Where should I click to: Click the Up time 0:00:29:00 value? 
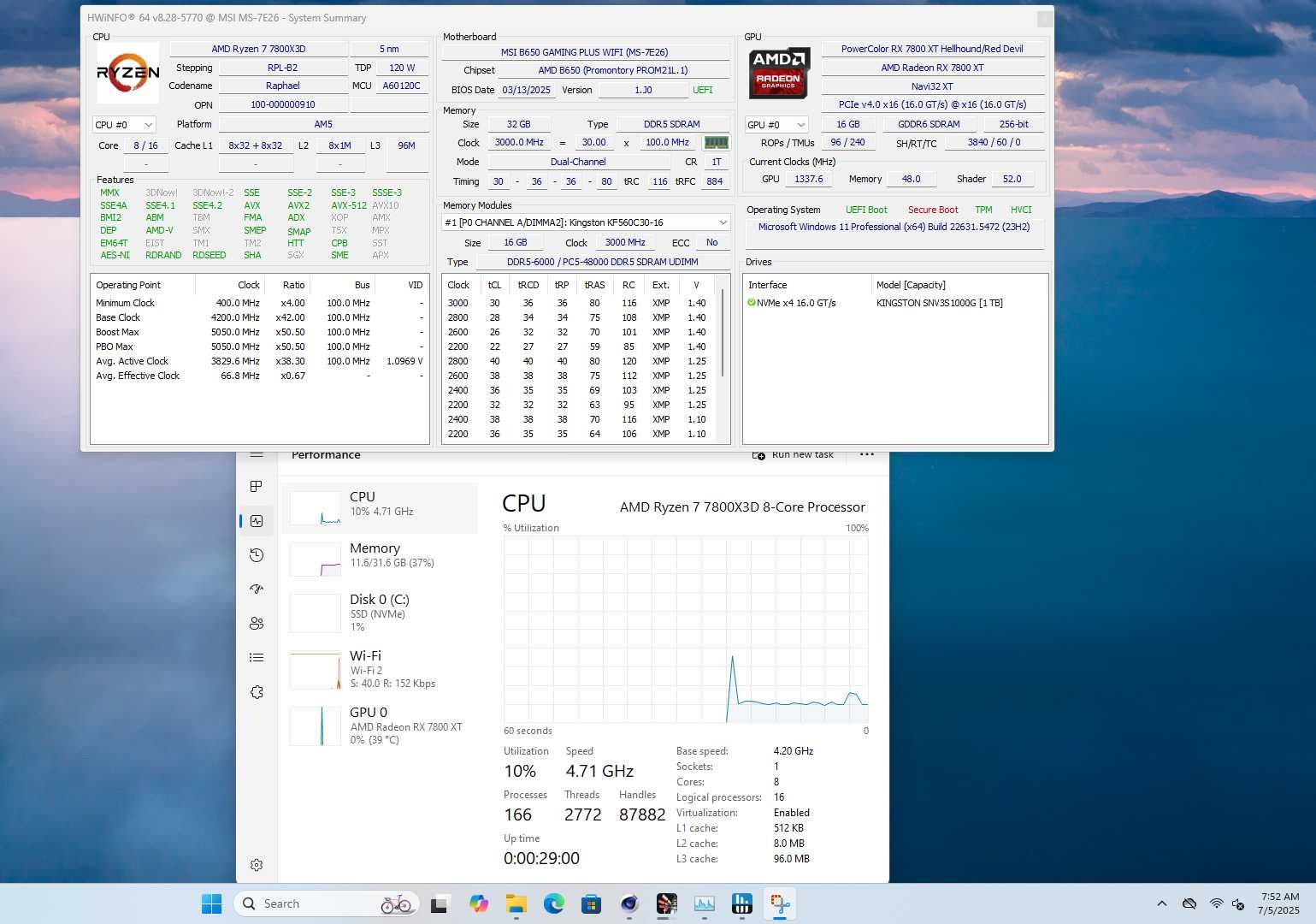tap(541, 858)
